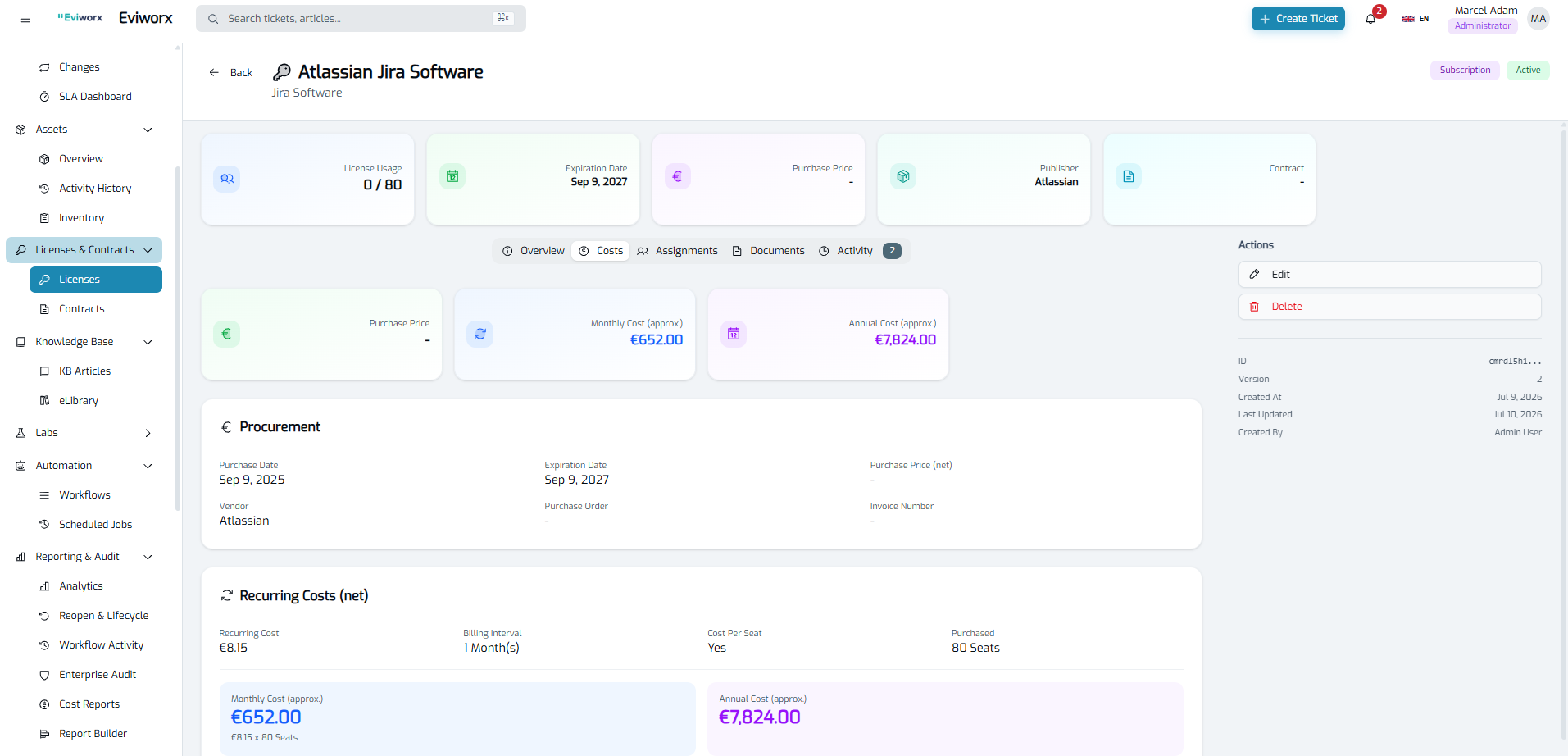Click the Labs flask icon
Image resolution: width=1568 pixels, height=756 pixels.
point(21,433)
